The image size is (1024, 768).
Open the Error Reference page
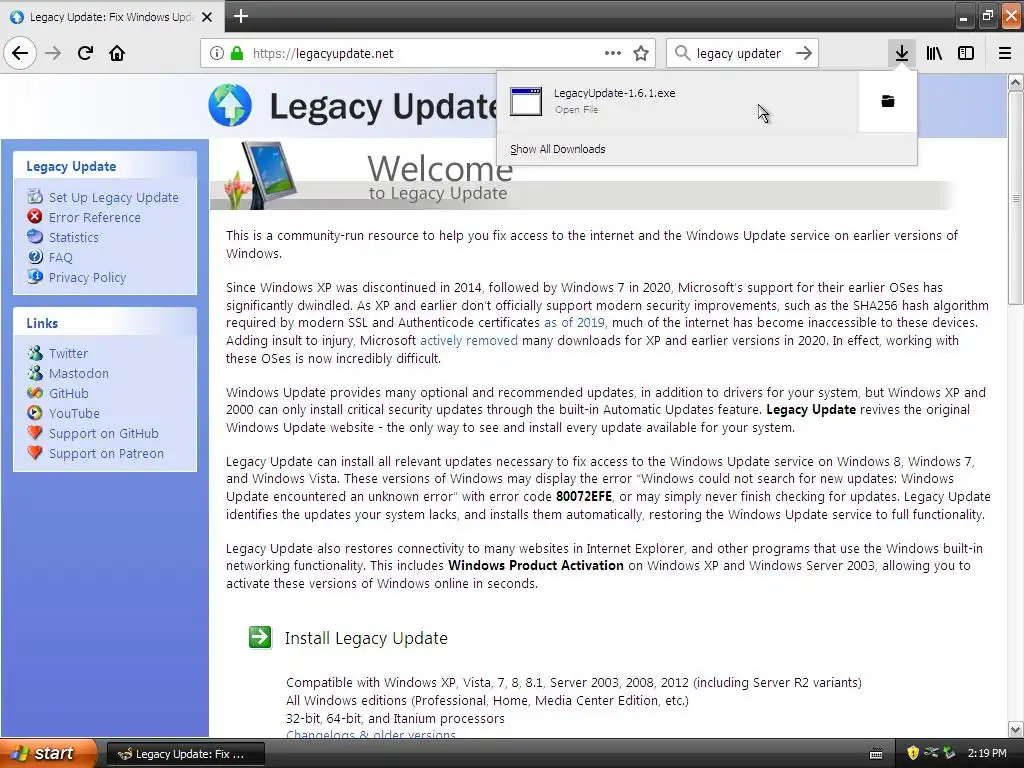point(94,217)
